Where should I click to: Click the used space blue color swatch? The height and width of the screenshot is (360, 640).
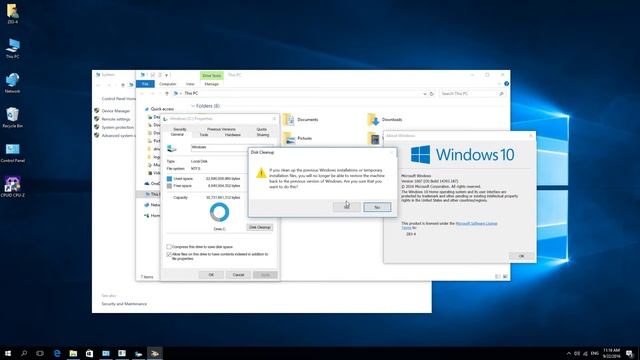pos(169,179)
